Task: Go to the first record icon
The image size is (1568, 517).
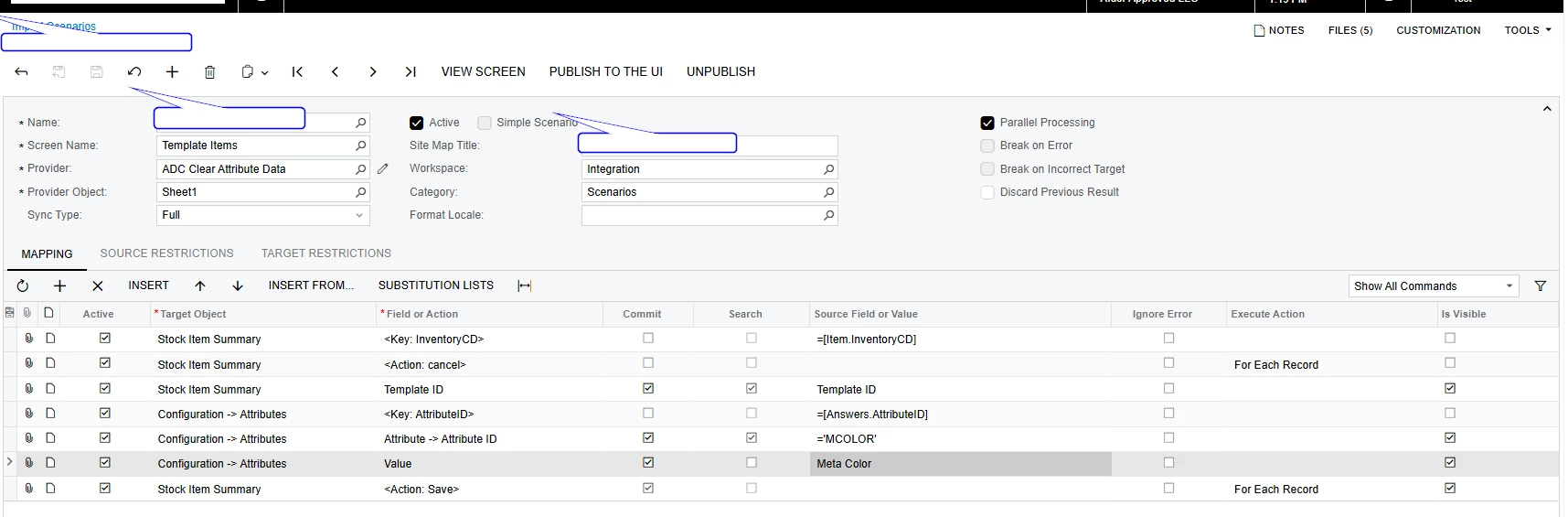Action: pos(297,71)
